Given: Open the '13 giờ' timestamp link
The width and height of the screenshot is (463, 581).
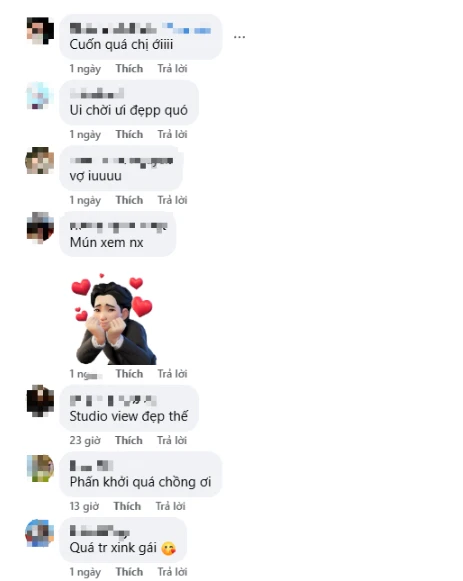Looking at the screenshot, I should pyautogui.click(x=84, y=506).
